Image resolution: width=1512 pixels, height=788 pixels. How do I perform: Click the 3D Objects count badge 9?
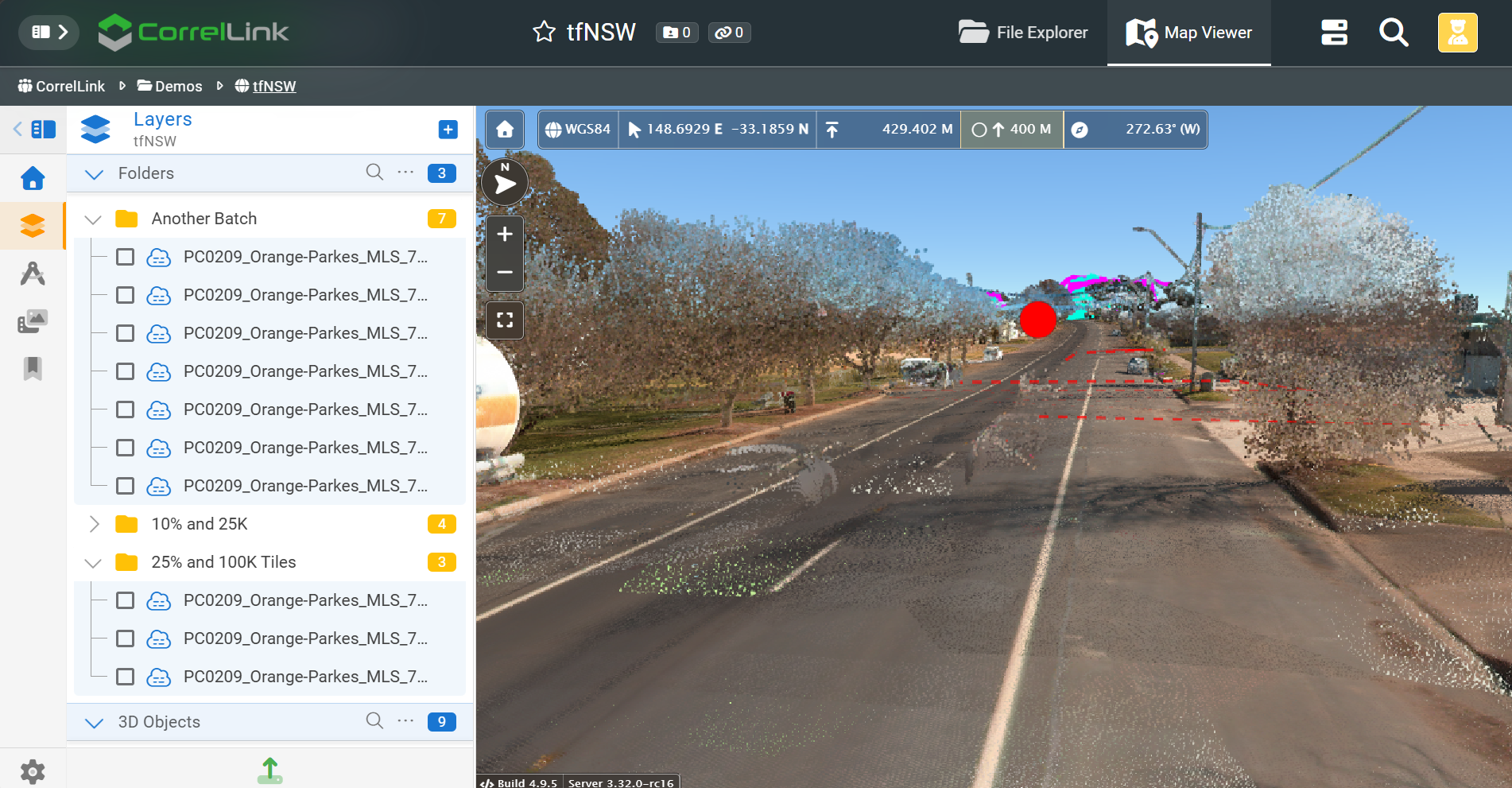coord(441,722)
